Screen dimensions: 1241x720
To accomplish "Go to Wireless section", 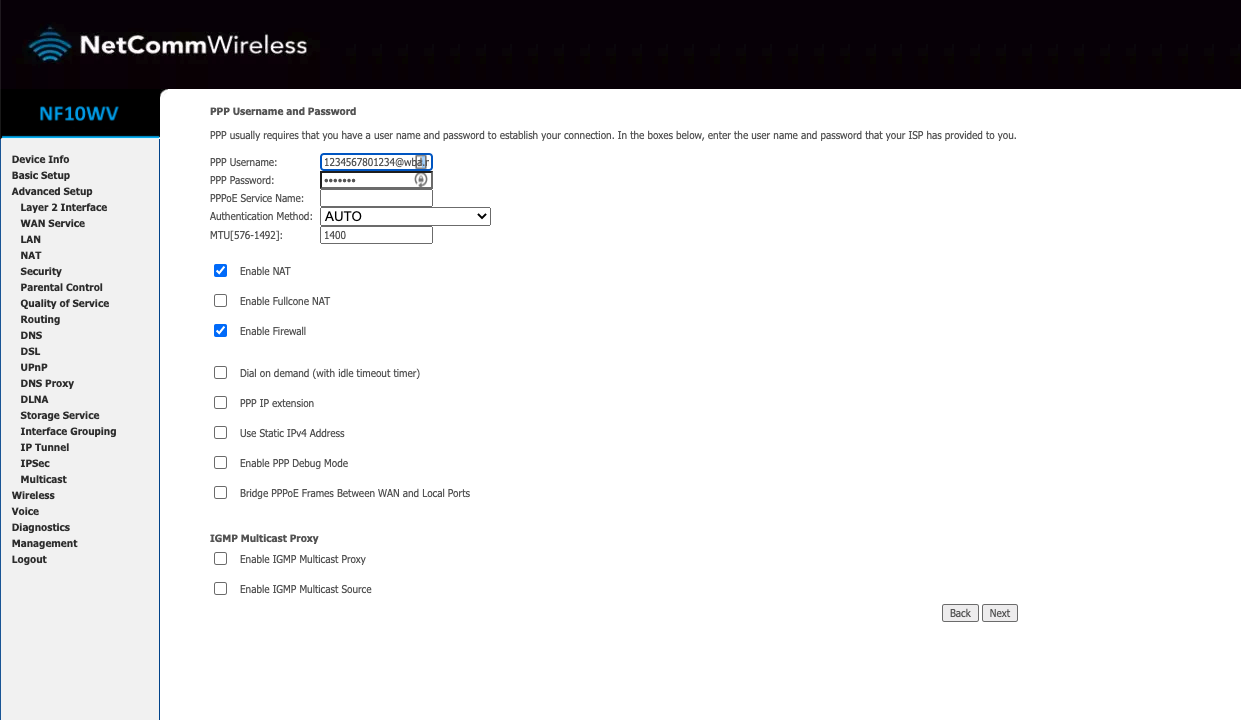I will click(33, 496).
